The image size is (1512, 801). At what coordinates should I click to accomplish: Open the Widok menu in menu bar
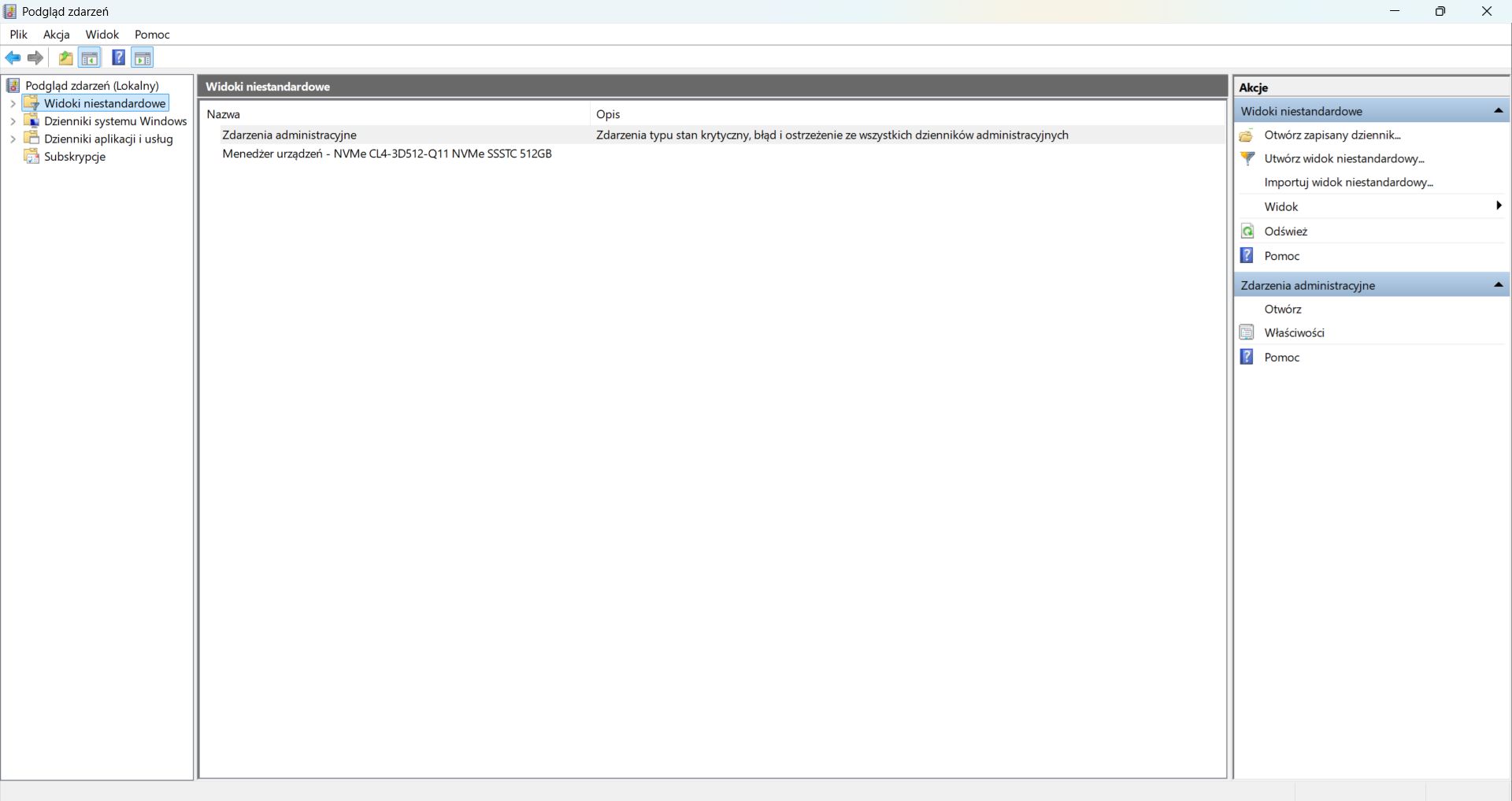102,35
